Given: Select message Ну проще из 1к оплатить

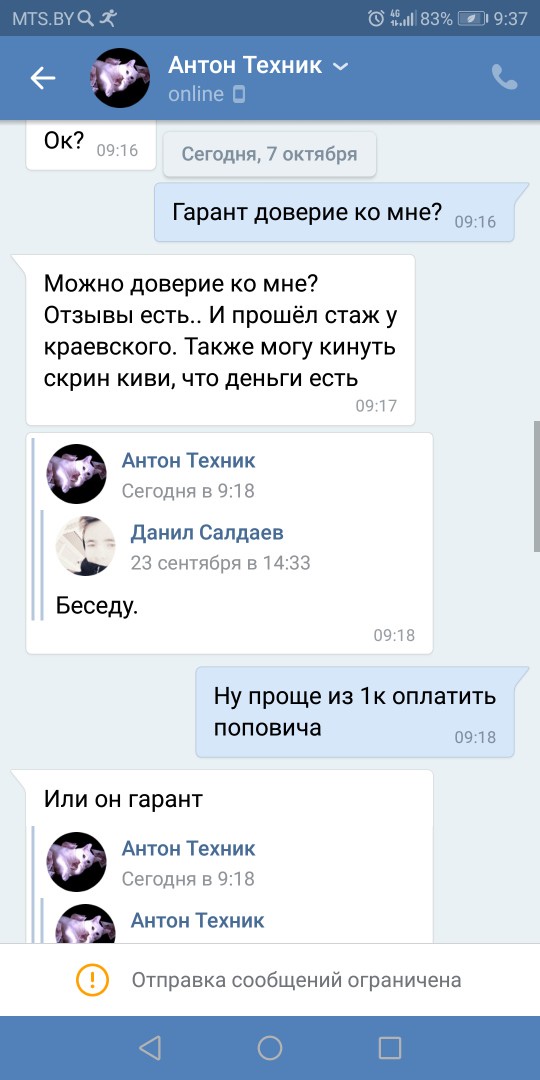Looking at the screenshot, I should pyautogui.click(x=355, y=712).
